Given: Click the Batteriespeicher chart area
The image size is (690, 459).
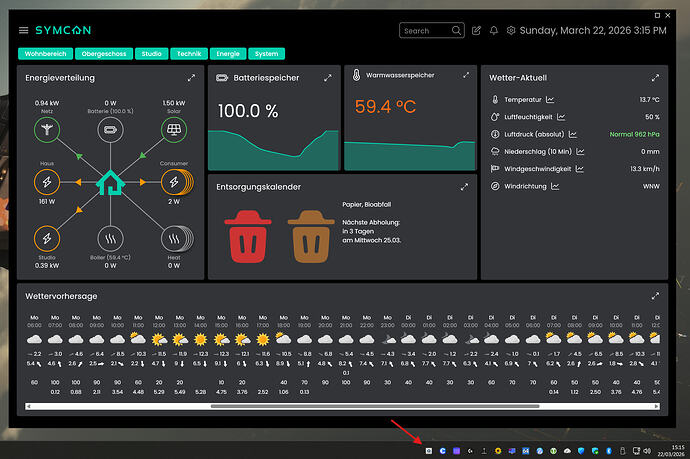Looking at the screenshot, I should [272, 150].
